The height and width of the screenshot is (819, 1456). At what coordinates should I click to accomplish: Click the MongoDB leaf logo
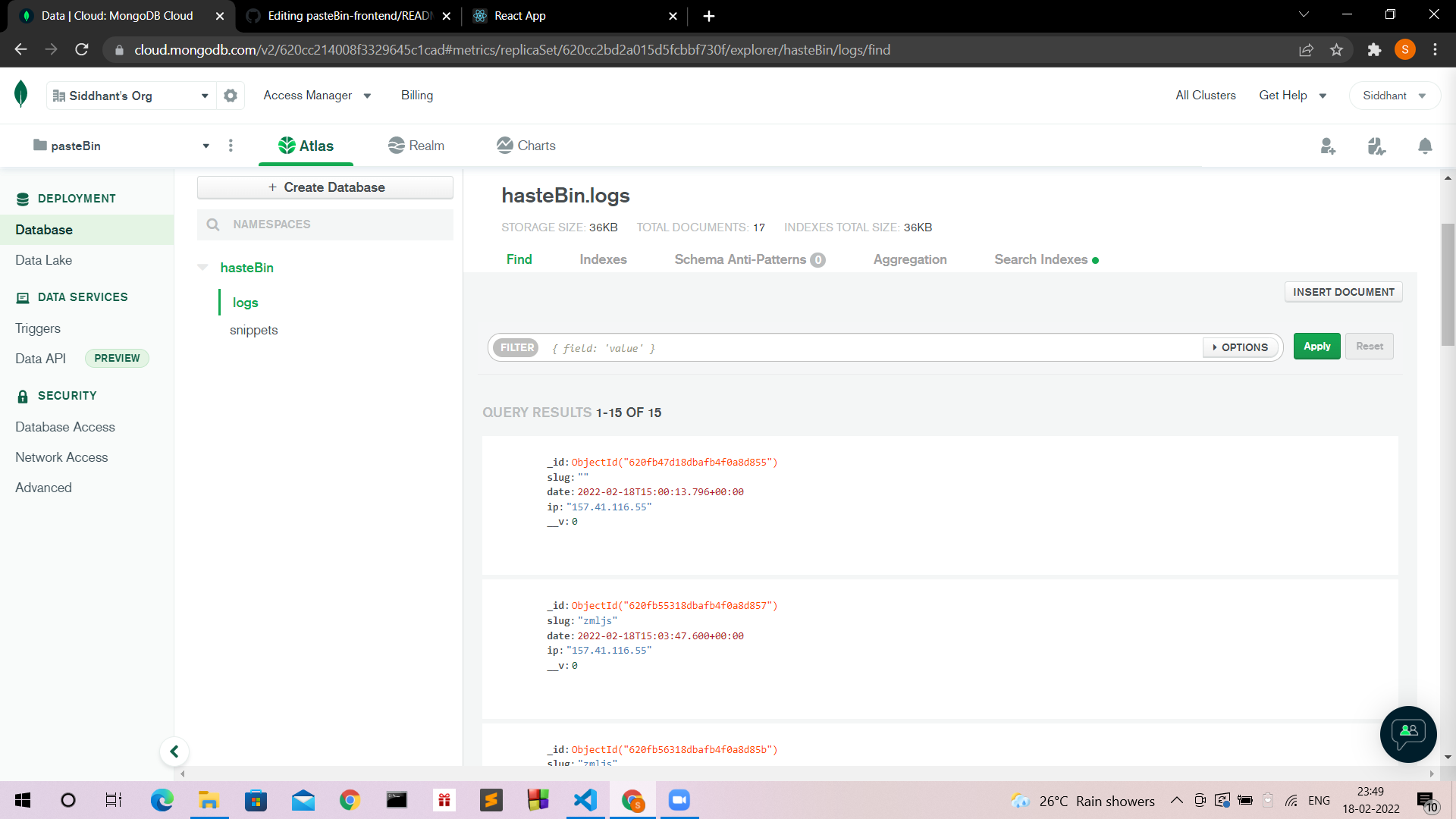click(20, 93)
